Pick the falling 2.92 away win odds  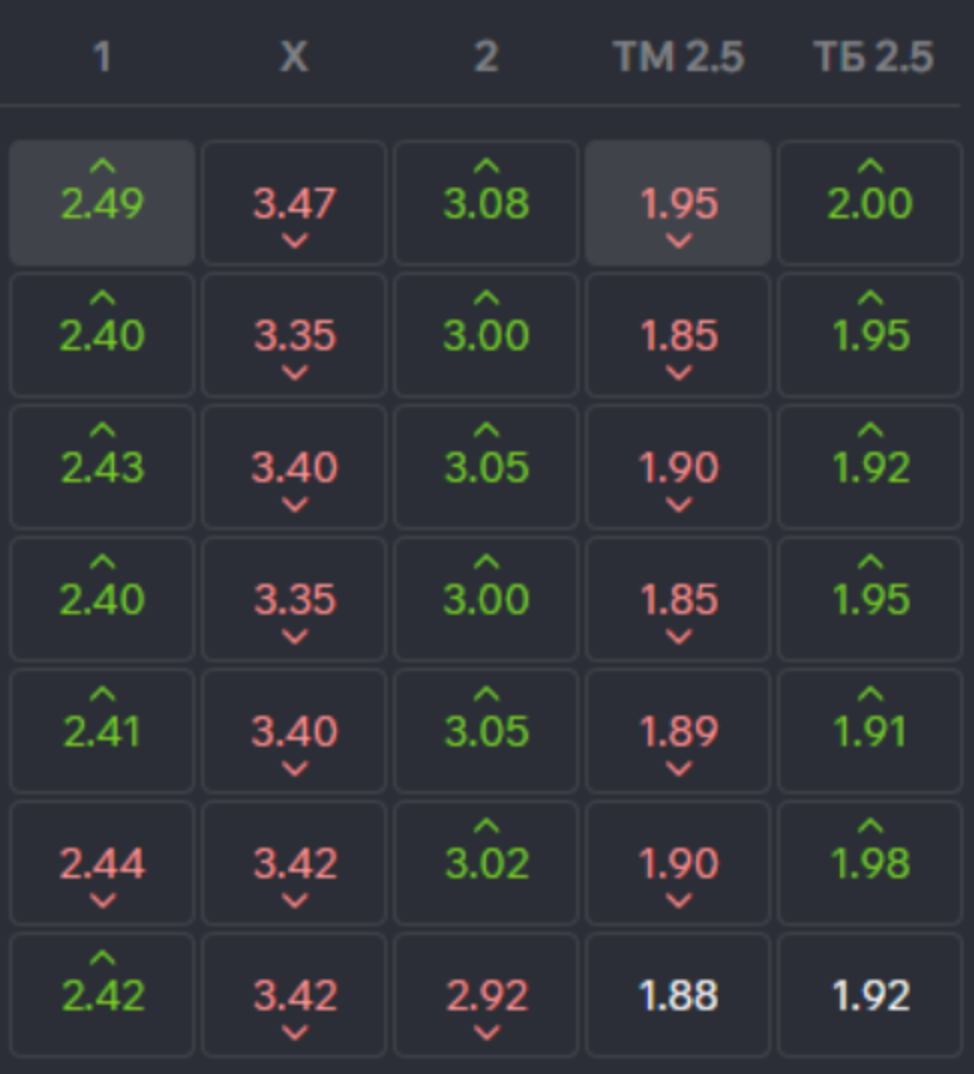tap(486, 995)
